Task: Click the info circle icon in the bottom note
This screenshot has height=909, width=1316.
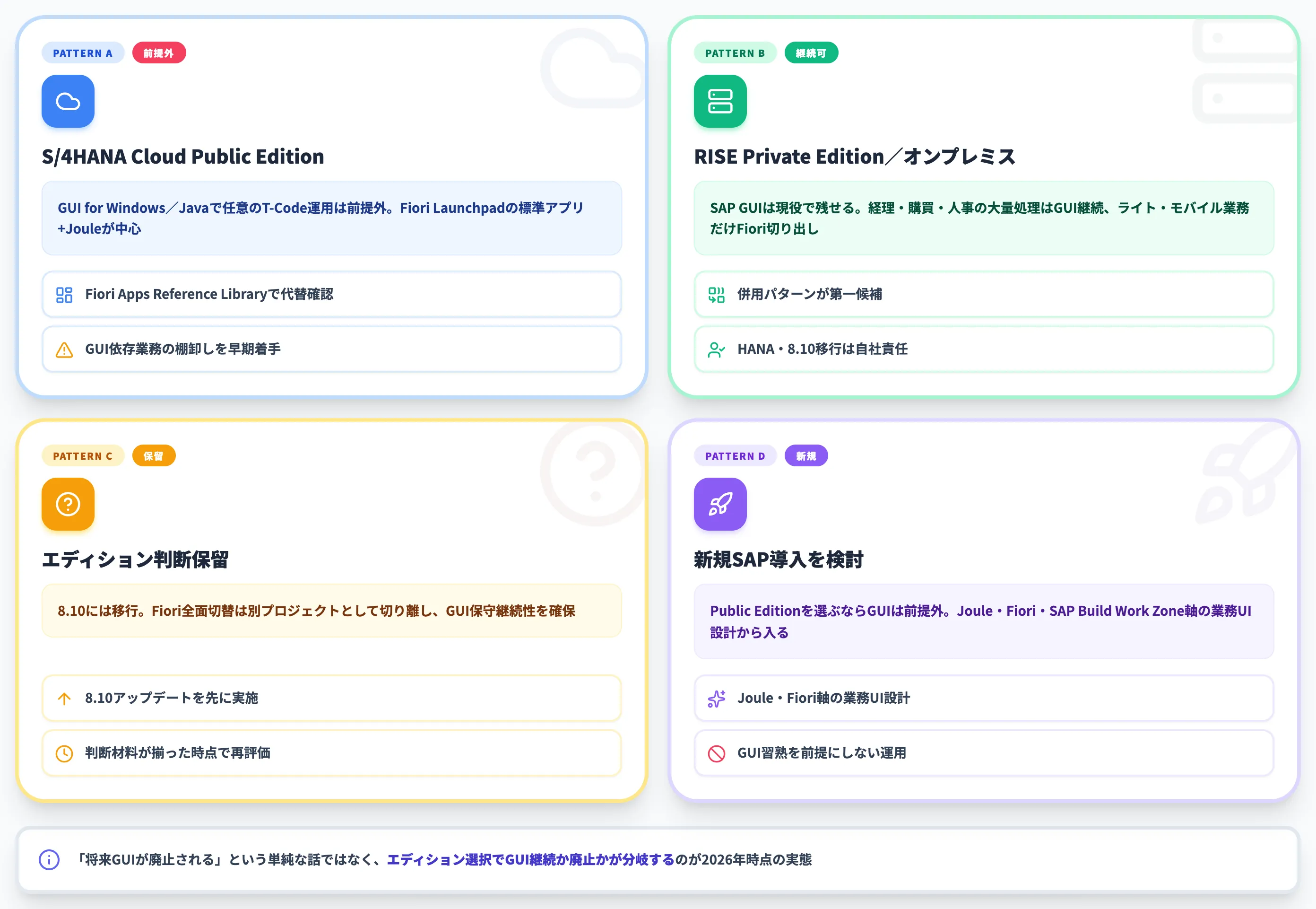Action: tap(49, 859)
